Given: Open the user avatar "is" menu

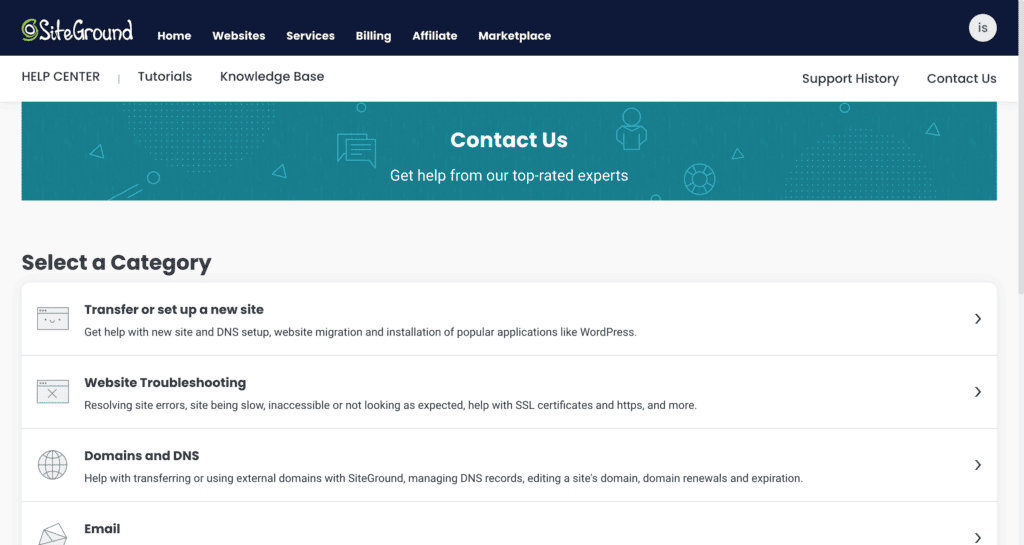Looking at the screenshot, I should [x=982, y=27].
